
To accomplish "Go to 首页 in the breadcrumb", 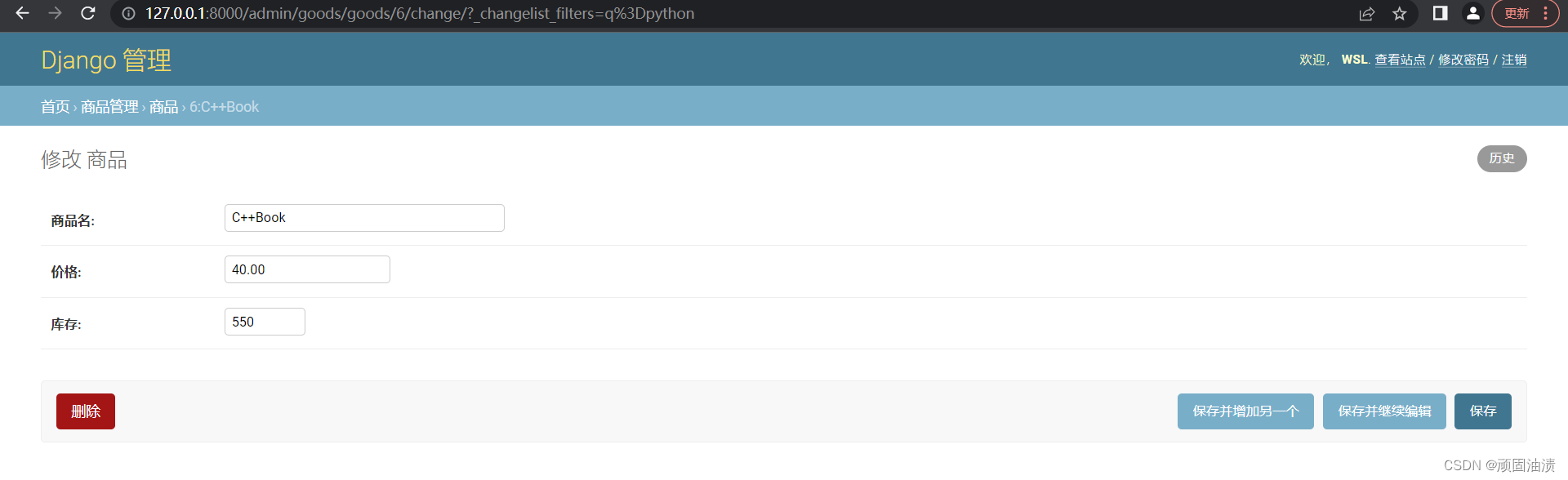I will tap(56, 107).
